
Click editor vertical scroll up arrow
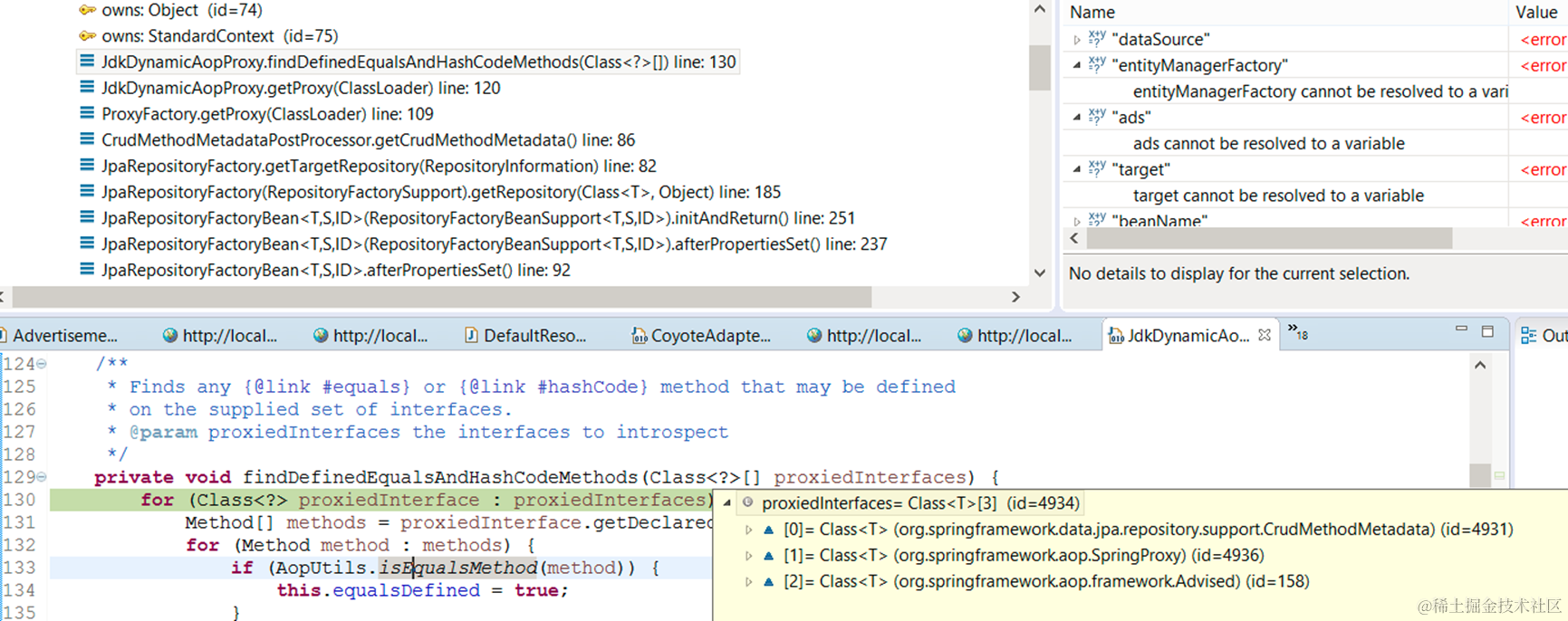pos(1480,365)
